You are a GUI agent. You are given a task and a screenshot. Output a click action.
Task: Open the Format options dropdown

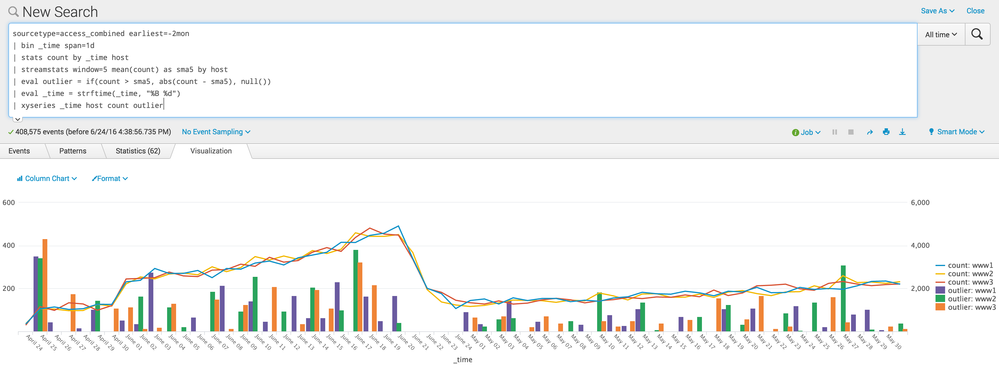pyautogui.click(x=110, y=178)
